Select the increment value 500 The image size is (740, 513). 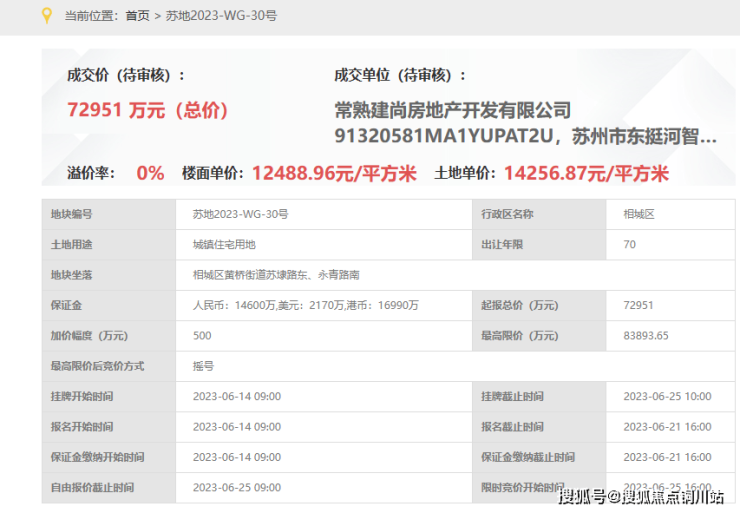click(202, 336)
